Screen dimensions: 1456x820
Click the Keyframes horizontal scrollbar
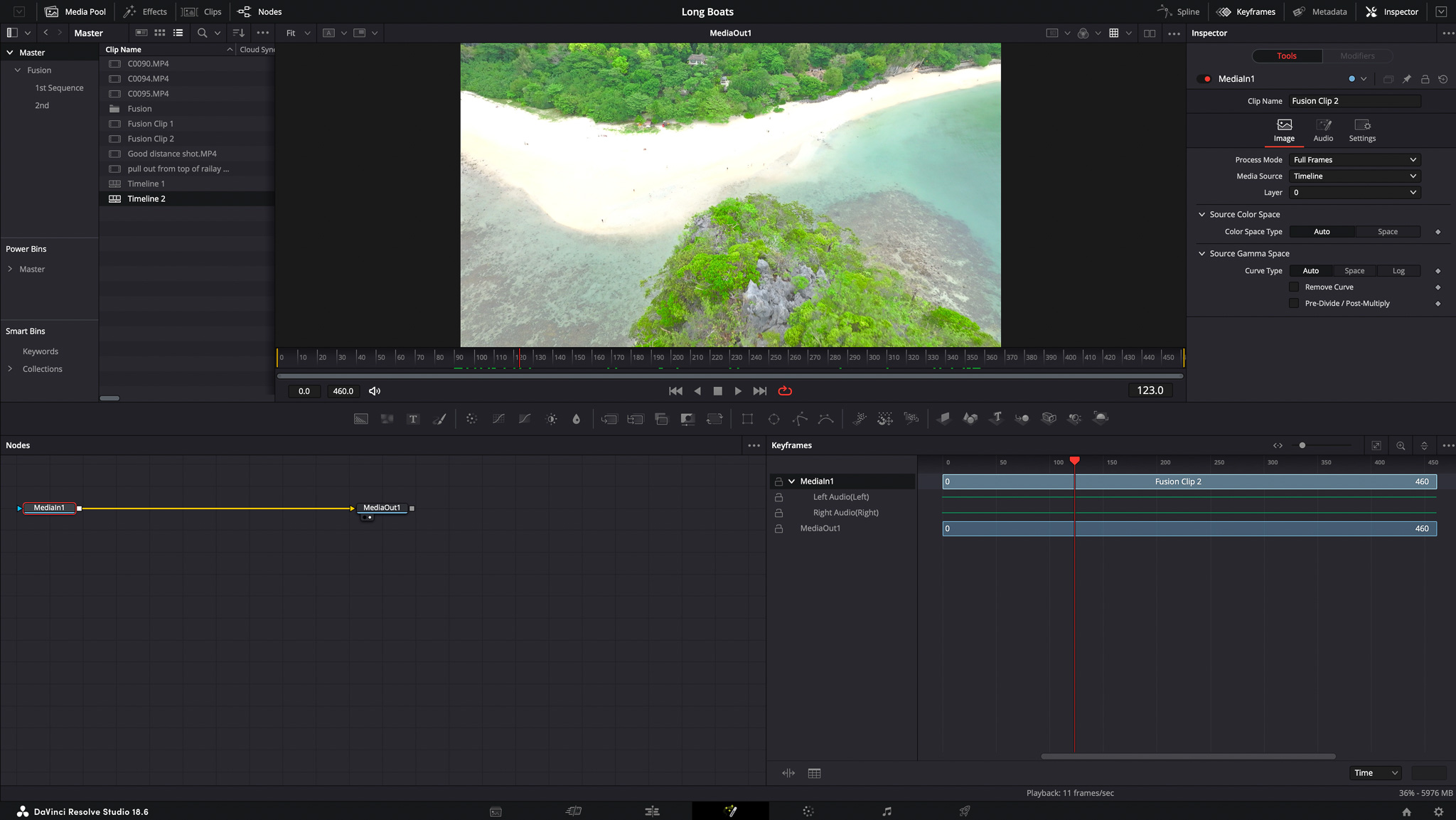(x=1188, y=757)
